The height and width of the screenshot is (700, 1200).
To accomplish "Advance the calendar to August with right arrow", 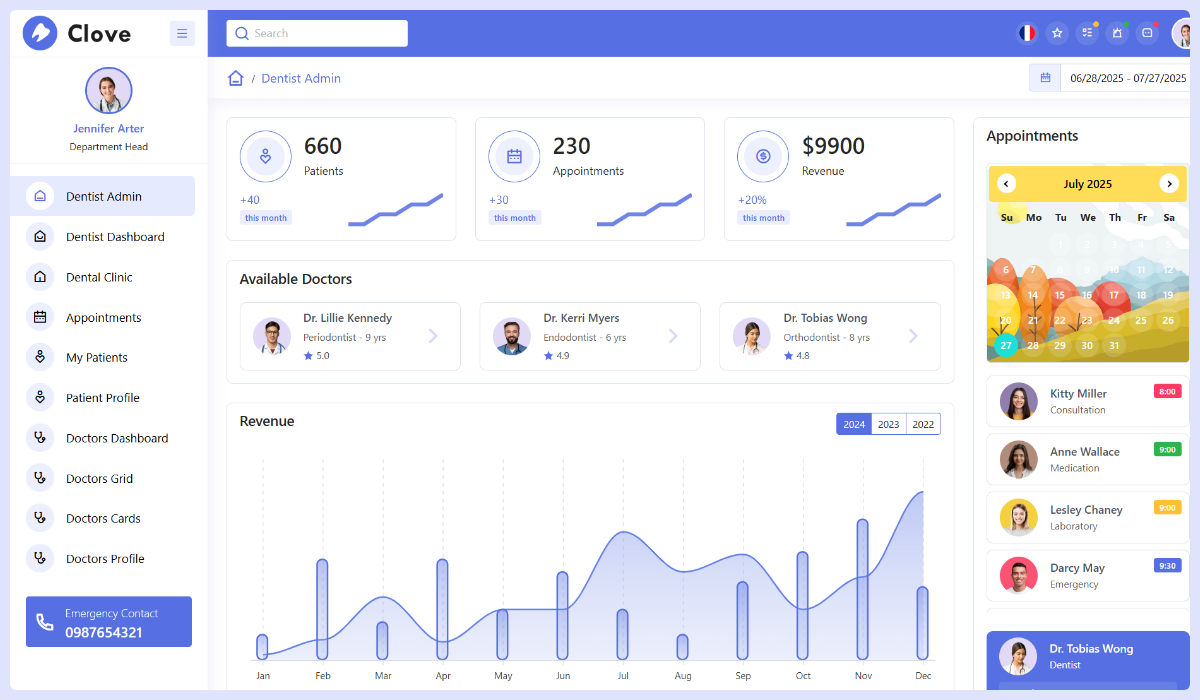I will tap(1169, 184).
